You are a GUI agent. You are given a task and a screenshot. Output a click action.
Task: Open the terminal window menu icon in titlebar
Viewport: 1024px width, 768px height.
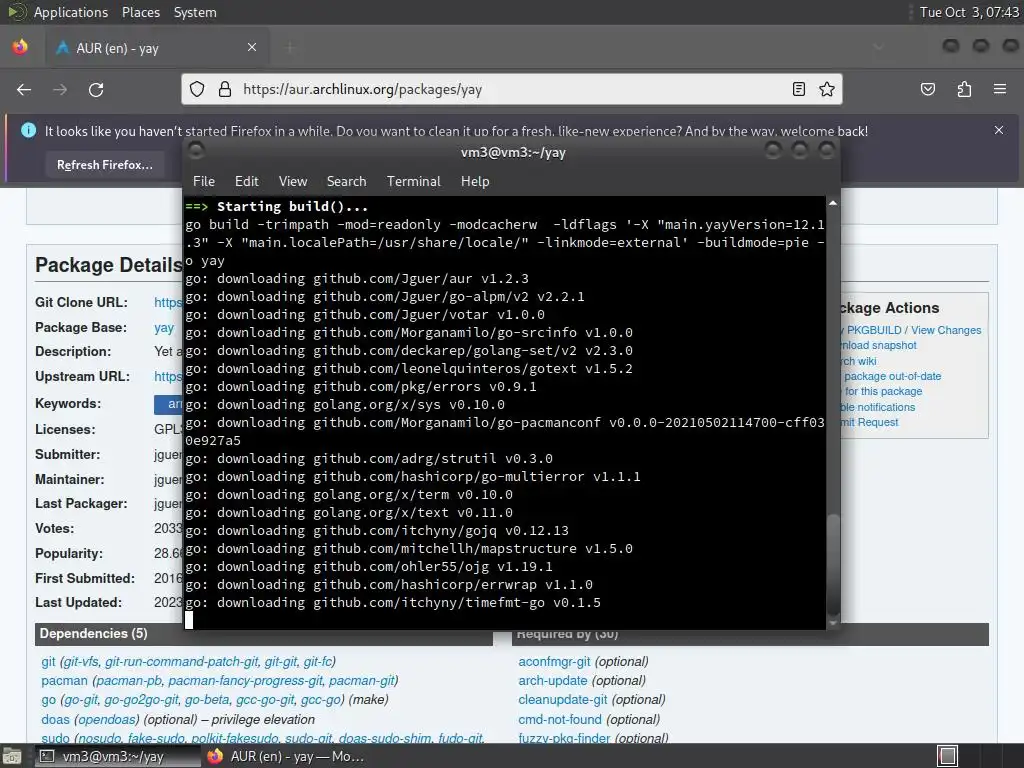click(x=196, y=152)
